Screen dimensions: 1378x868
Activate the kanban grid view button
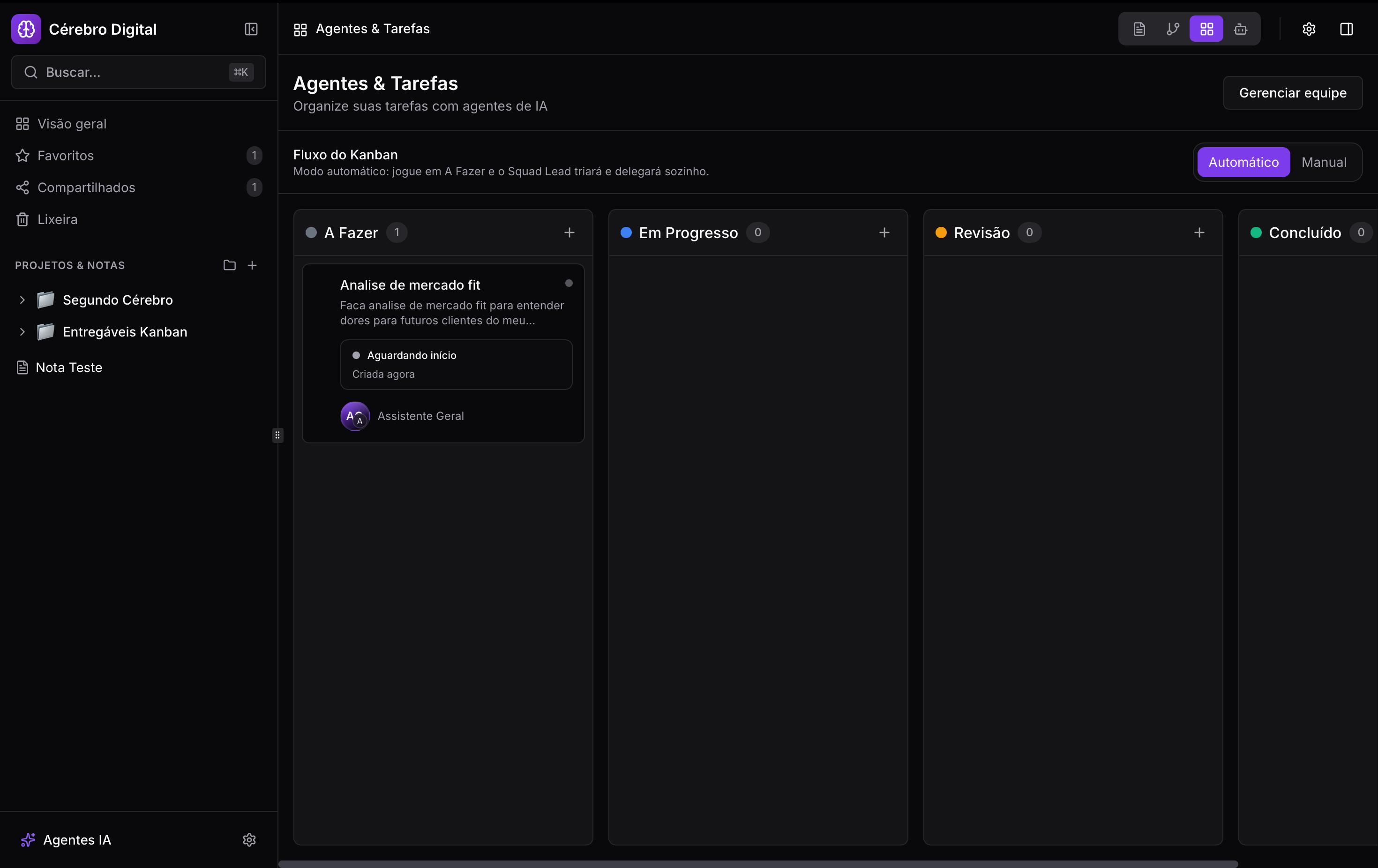[x=1206, y=29]
